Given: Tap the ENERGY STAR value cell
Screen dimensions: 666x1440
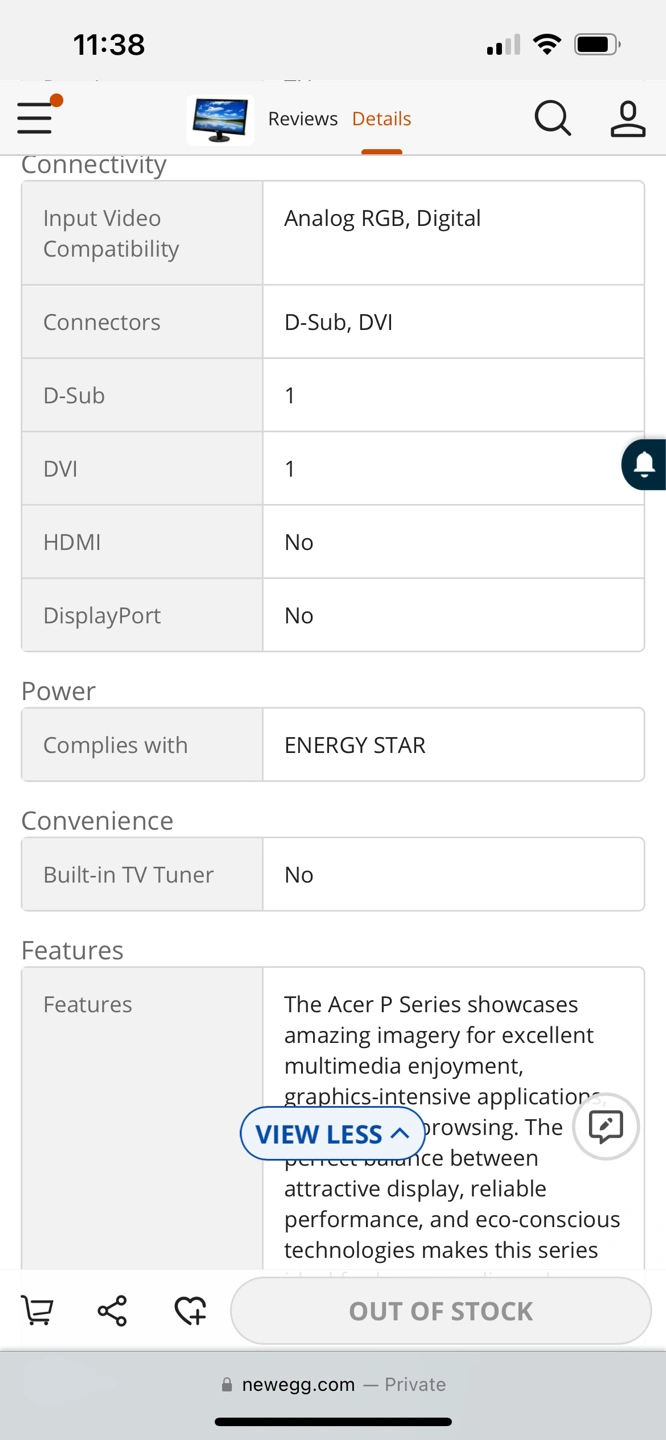Looking at the screenshot, I should 454,745.
